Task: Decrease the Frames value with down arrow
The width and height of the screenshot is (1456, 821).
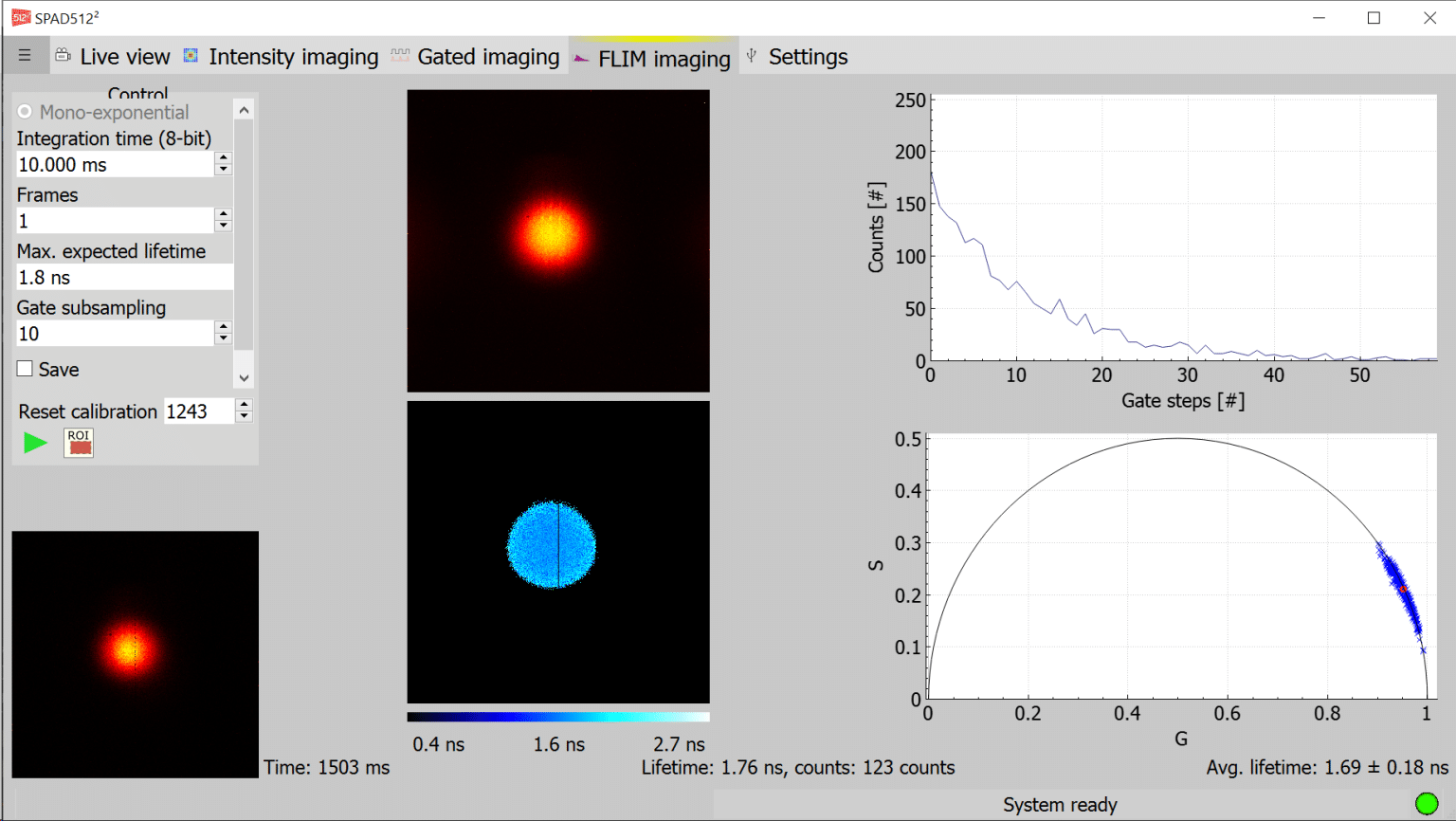Action: (x=224, y=226)
